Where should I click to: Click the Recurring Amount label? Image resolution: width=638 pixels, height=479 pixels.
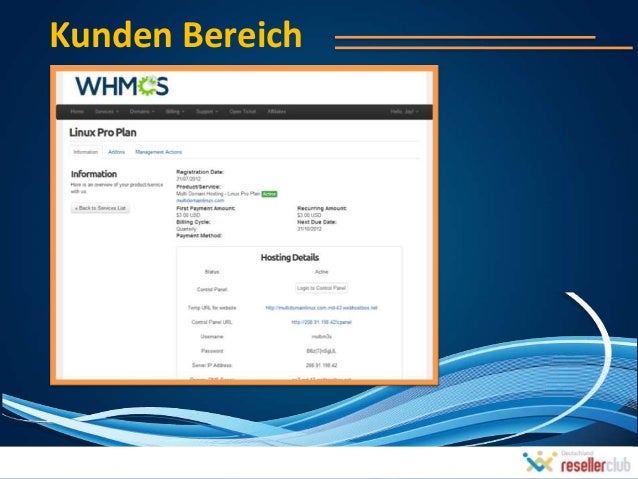(322, 208)
